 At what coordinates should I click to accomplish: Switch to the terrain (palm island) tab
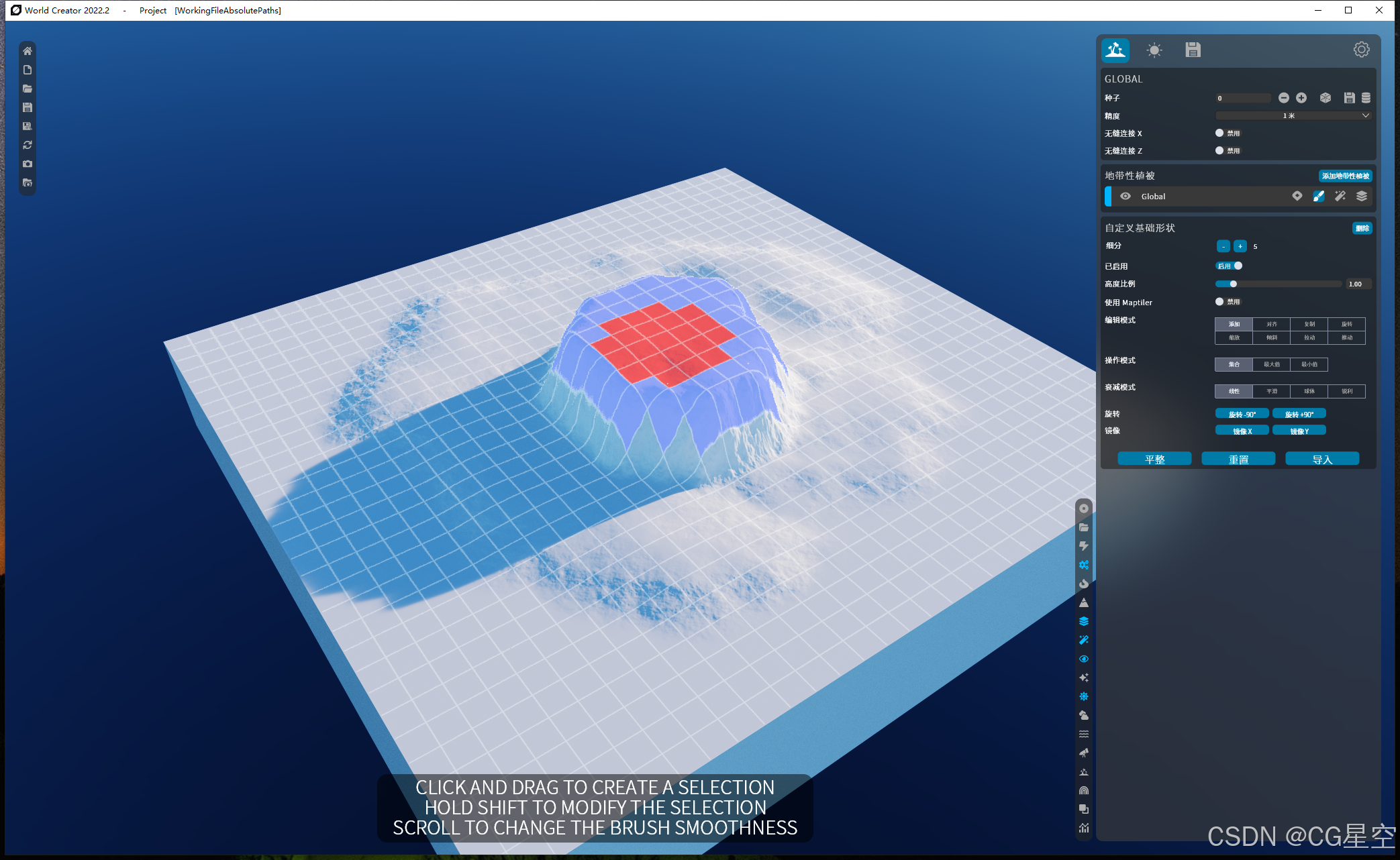click(1115, 50)
